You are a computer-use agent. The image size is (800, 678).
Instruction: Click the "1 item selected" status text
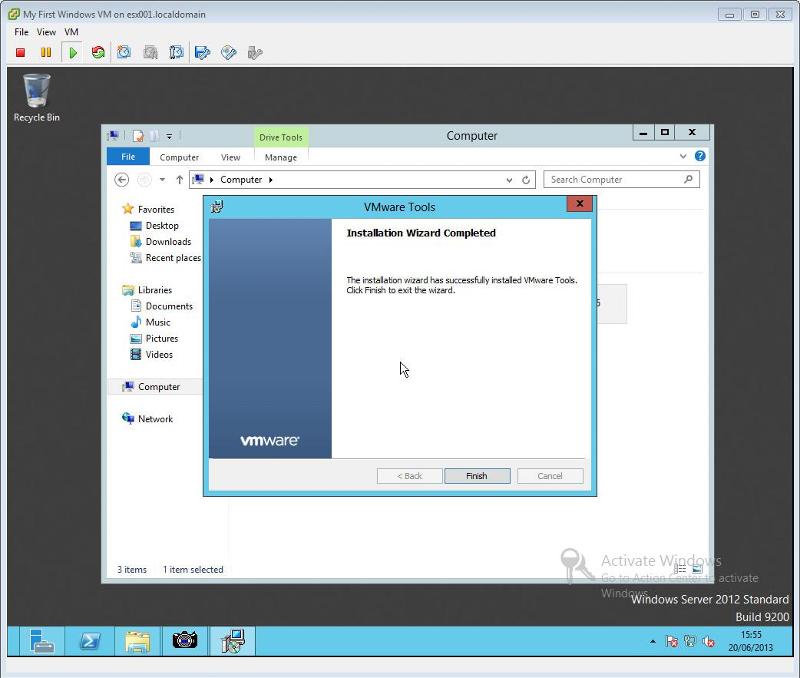pos(193,569)
